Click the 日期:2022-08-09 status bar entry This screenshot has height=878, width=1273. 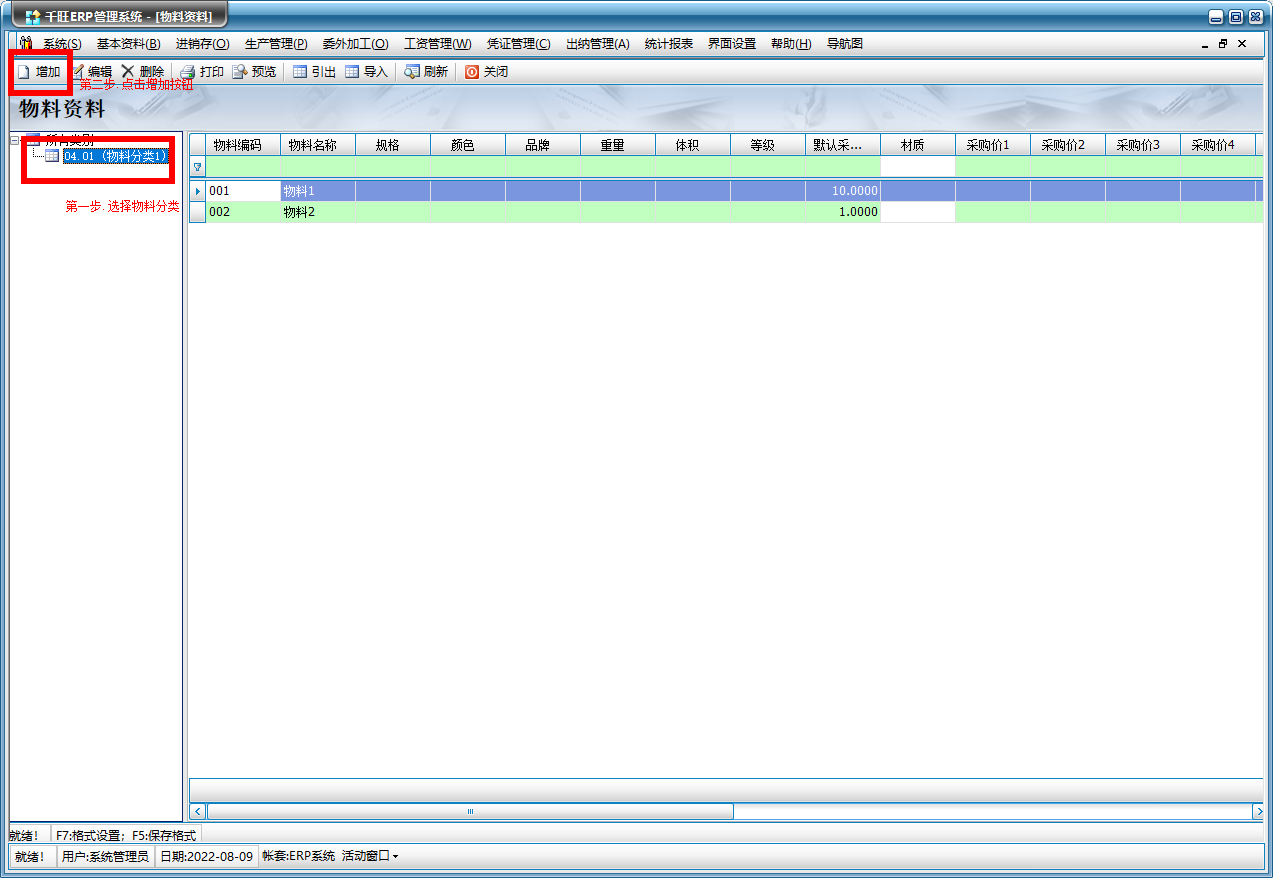click(206, 856)
